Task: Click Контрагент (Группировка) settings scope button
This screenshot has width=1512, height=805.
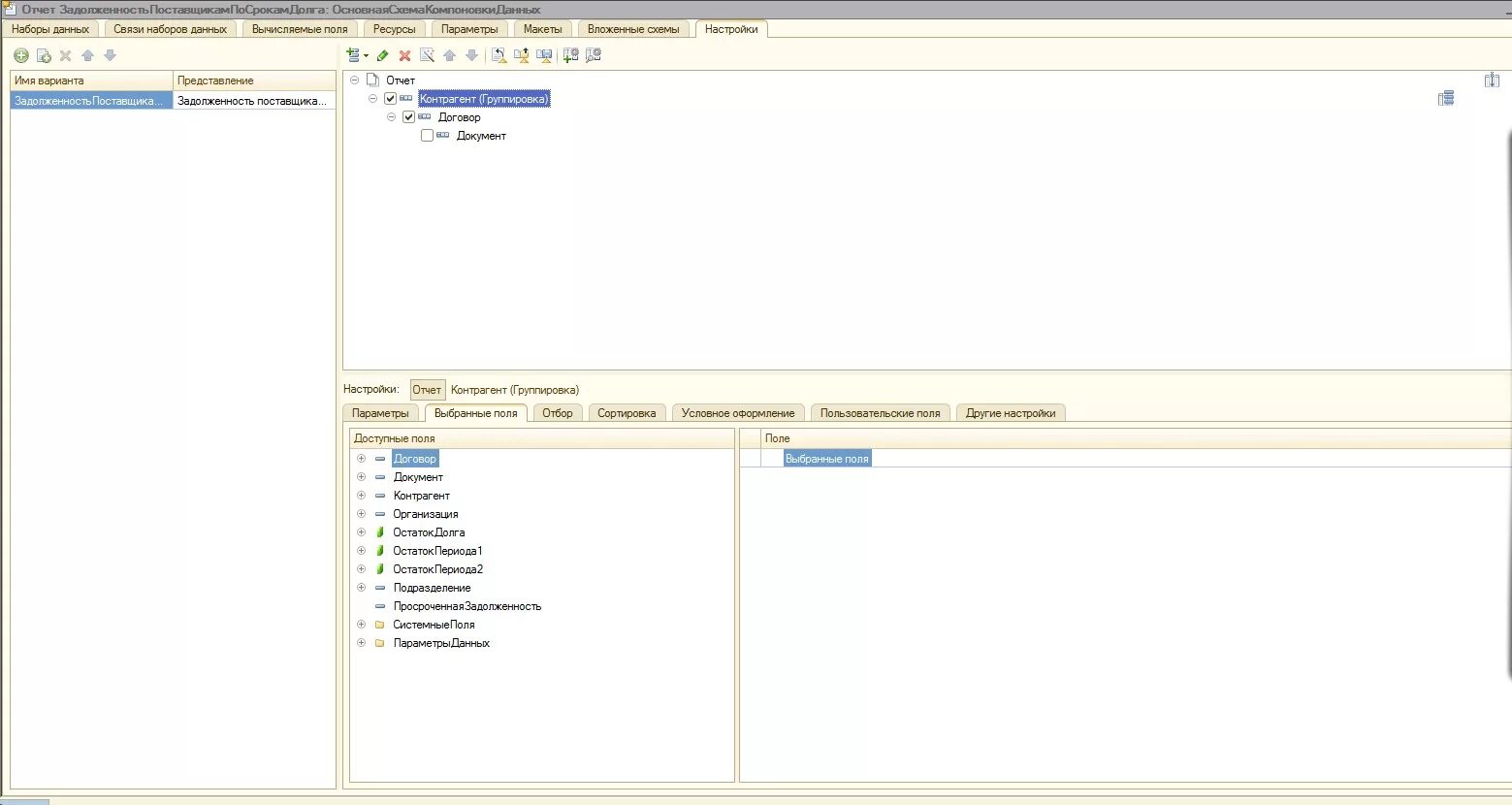Action: tap(515, 390)
